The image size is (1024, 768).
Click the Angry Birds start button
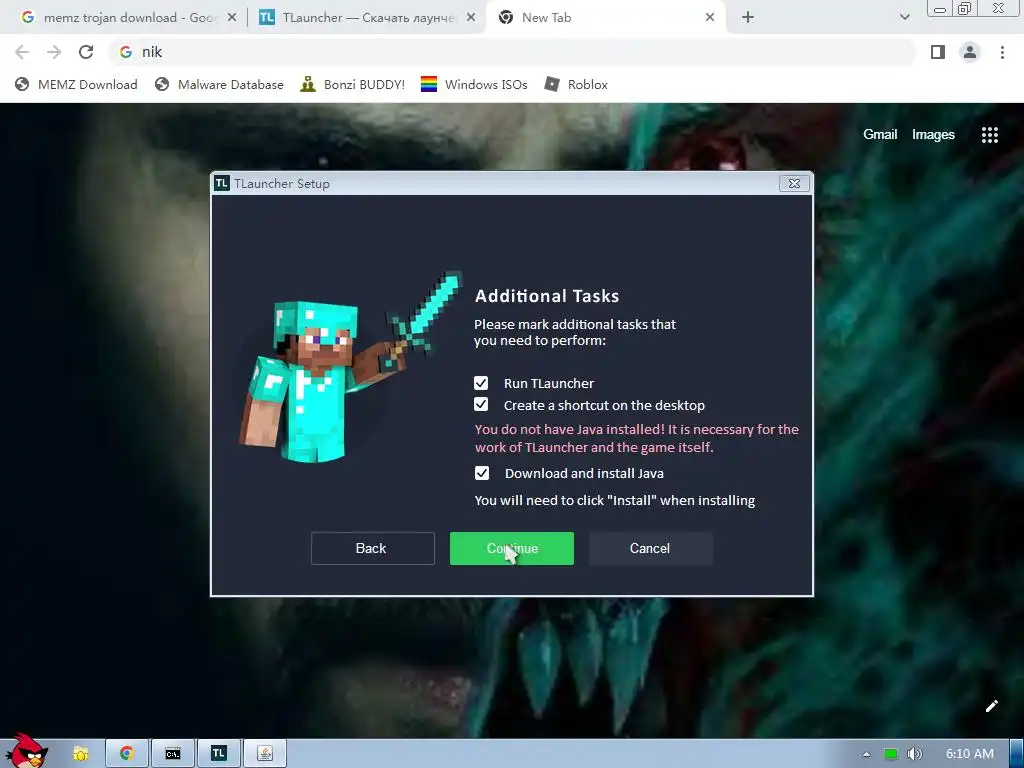pyautogui.click(x=26, y=751)
